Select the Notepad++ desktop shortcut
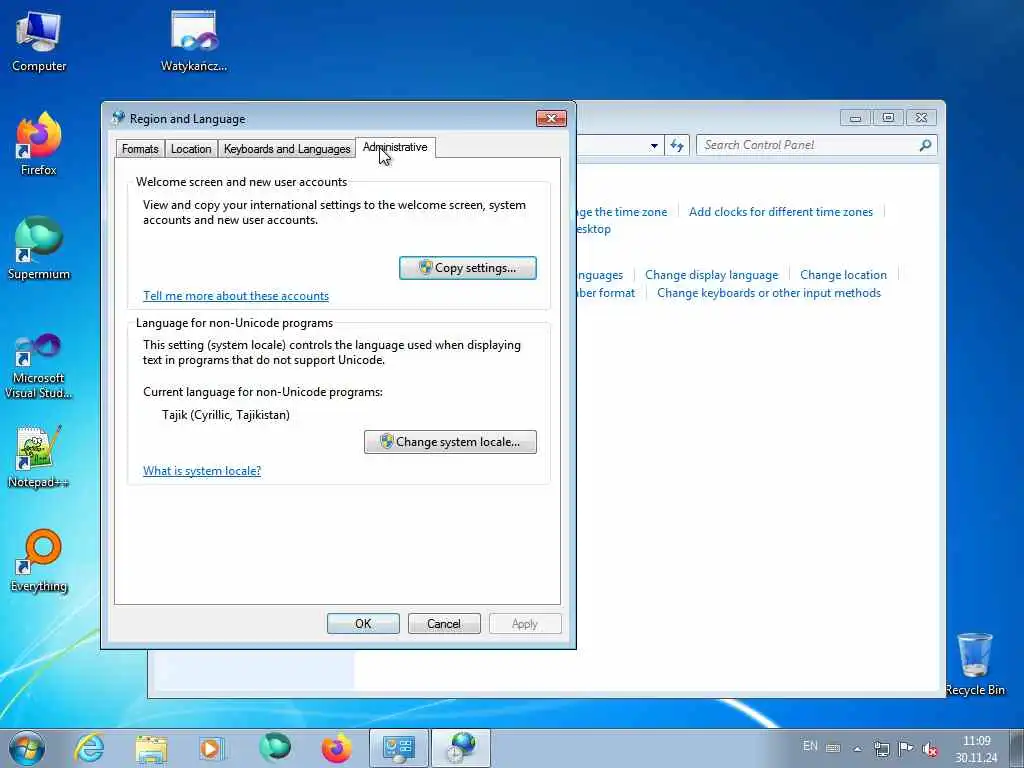 point(39,456)
